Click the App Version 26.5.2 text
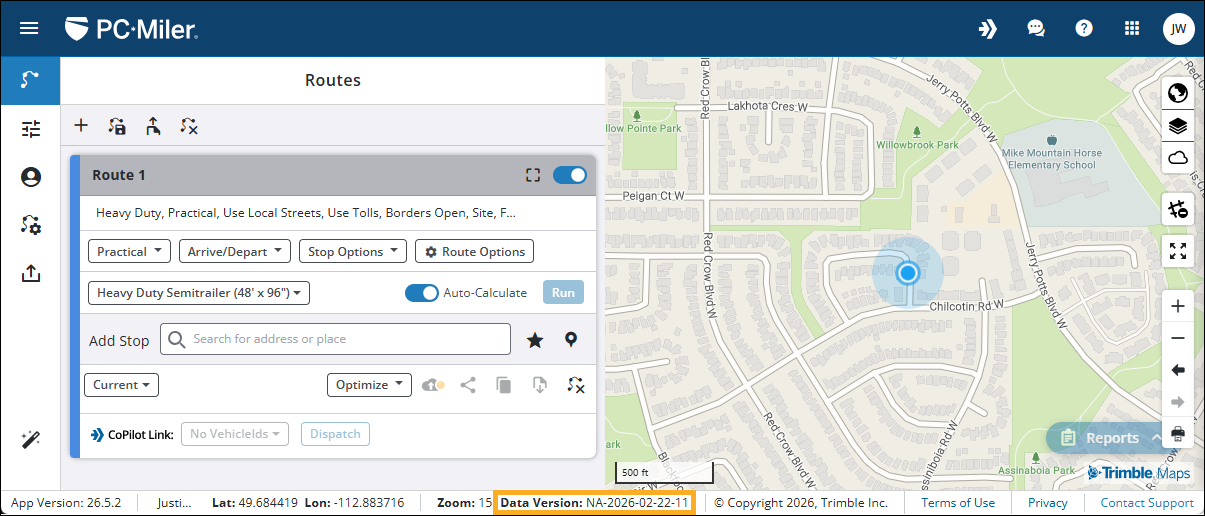 pyautogui.click(x=66, y=503)
